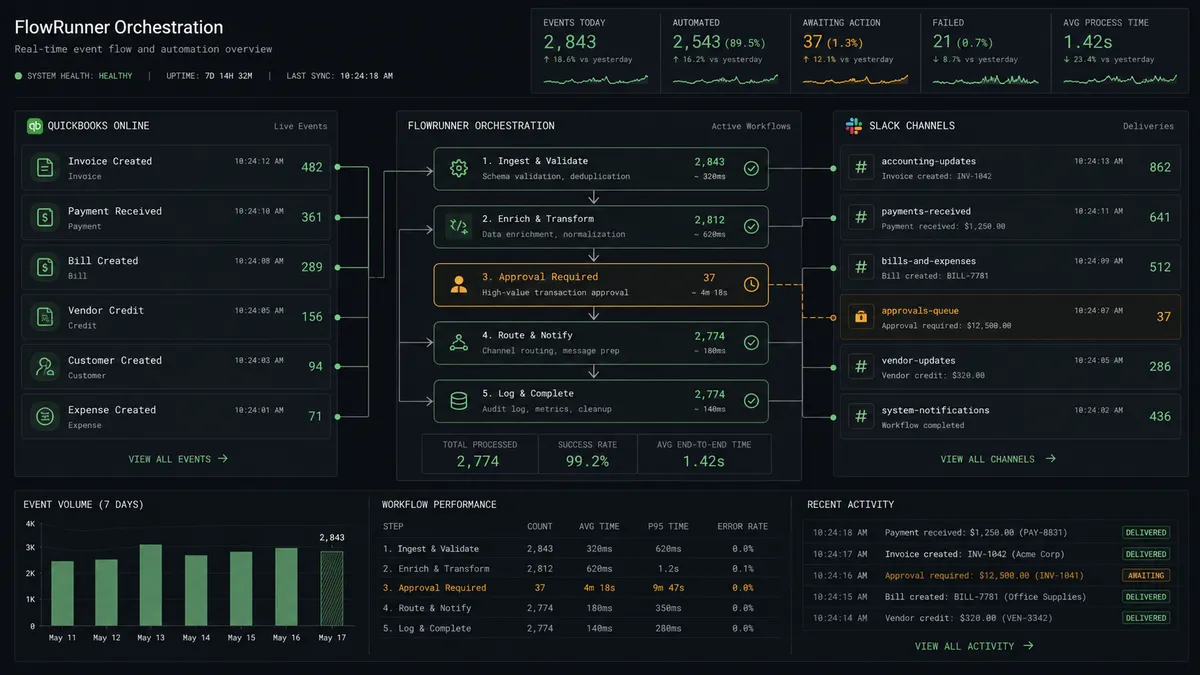The height and width of the screenshot is (675, 1200).
Task: Click the System Health Healthy status
Action: click(x=75, y=76)
